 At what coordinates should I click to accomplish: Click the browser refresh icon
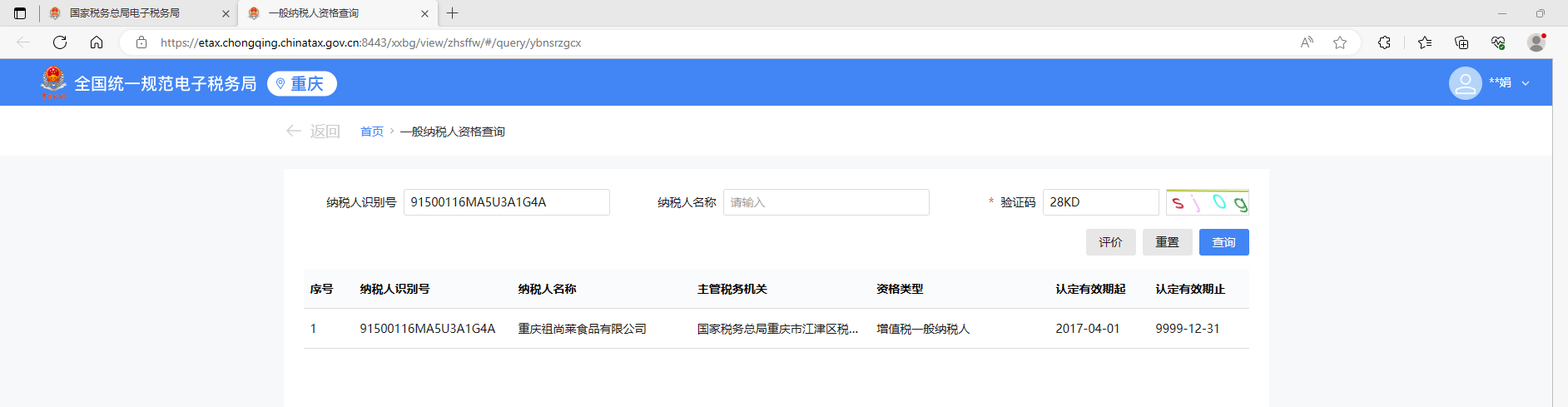click(60, 42)
